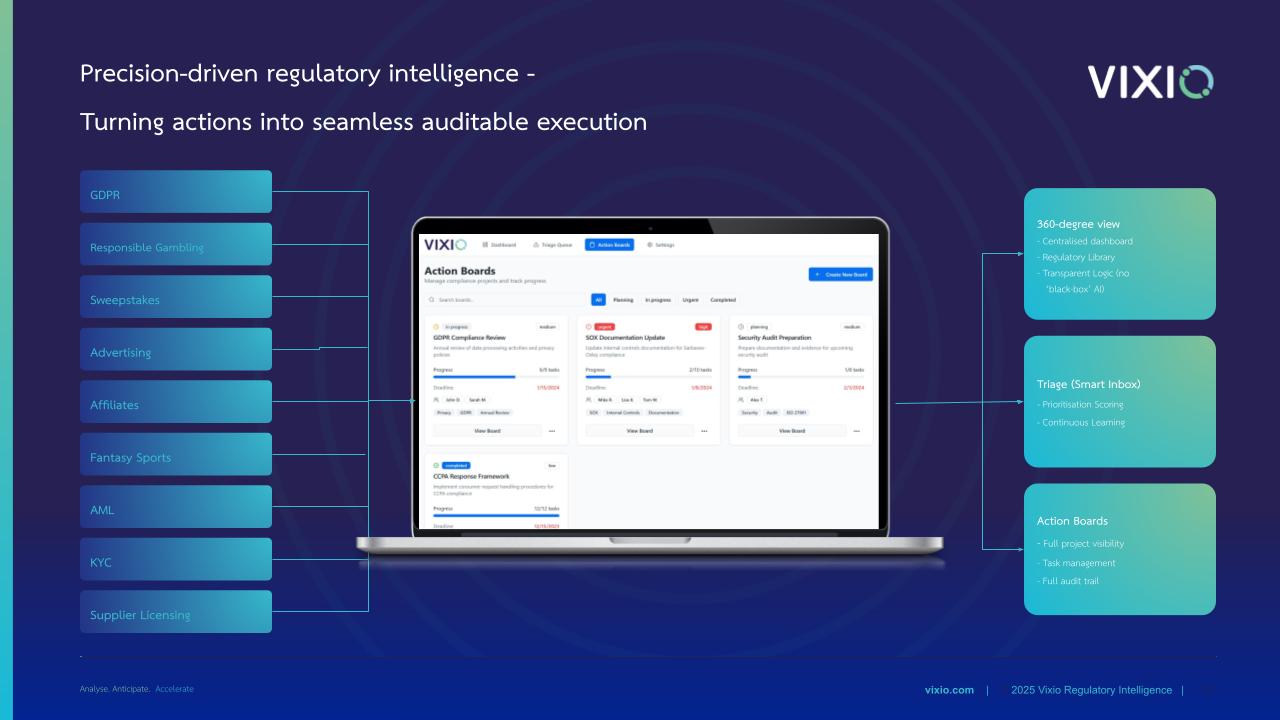The image size is (1280, 720).
Task: Click the yellow in-progress status icon on GDPR card
Action: (x=436, y=327)
